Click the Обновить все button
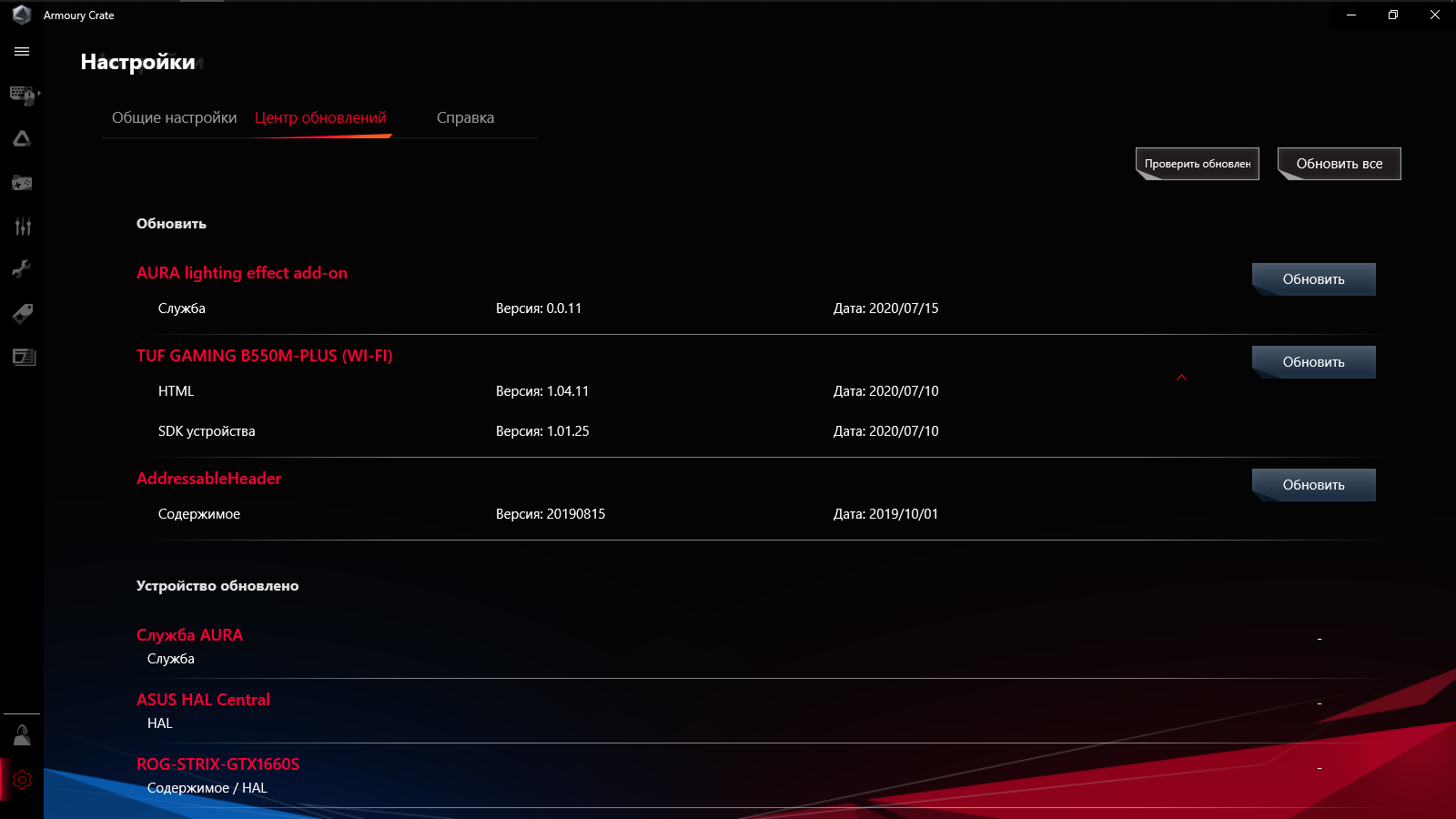This screenshot has height=819, width=1456. tap(1340, 164)
